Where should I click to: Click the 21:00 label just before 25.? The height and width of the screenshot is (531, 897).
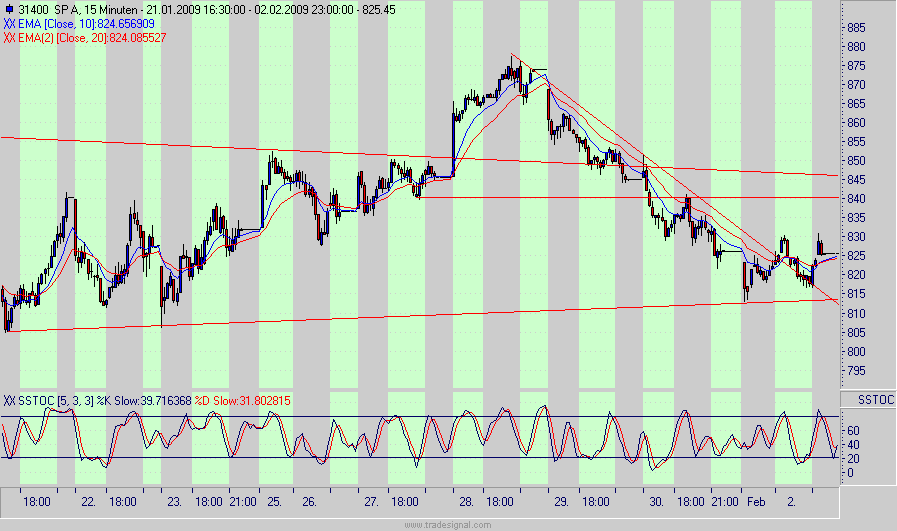tap(243, 502)
